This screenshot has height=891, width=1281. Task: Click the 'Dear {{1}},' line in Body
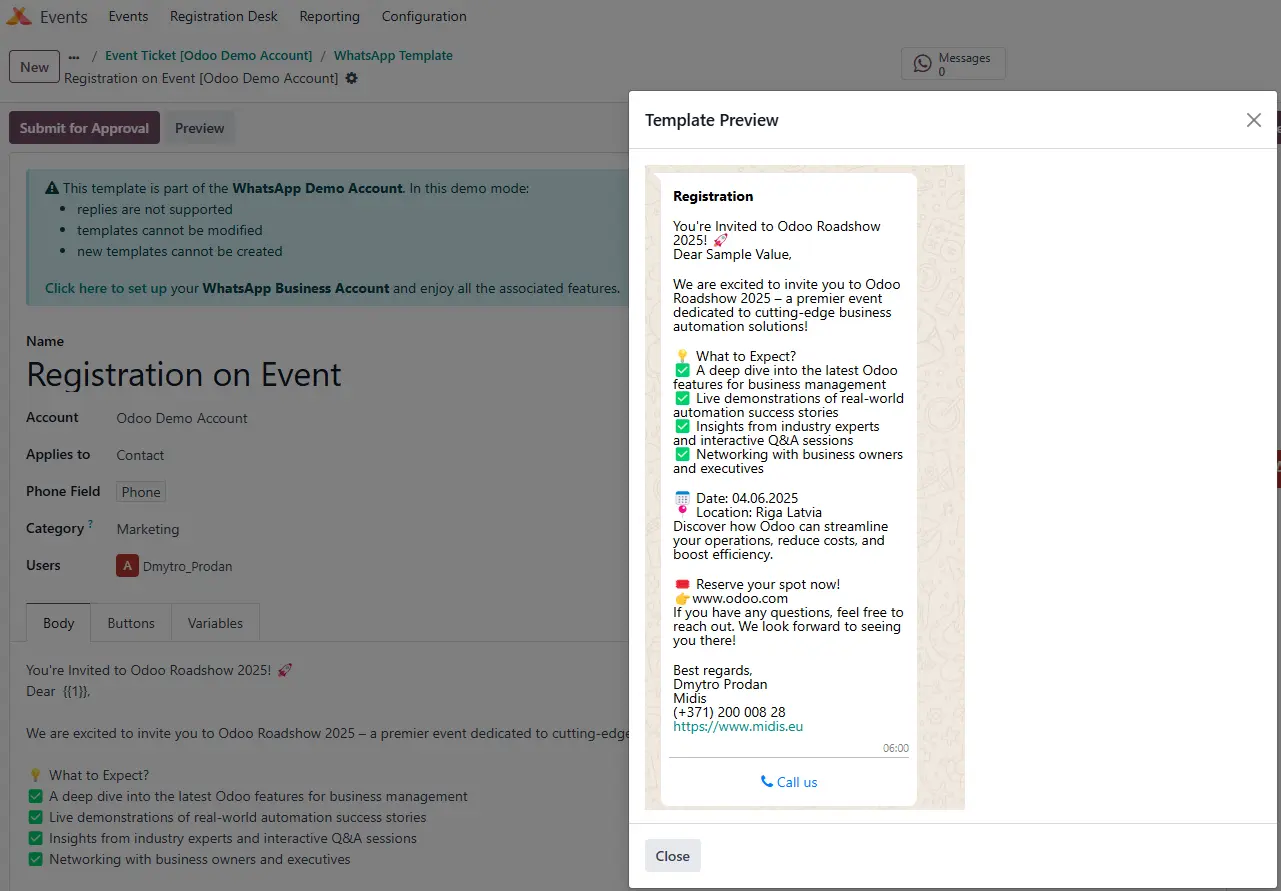tap(58, 691)
